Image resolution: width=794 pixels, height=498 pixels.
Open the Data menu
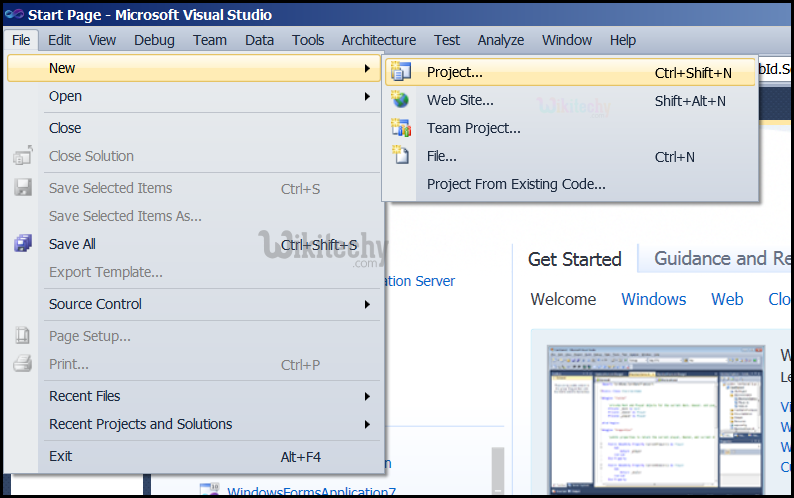[259, 40]
